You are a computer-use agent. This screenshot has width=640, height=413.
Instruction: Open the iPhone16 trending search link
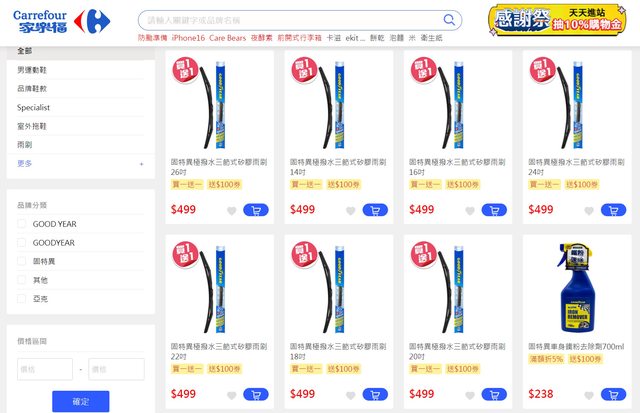pos(188,38)
